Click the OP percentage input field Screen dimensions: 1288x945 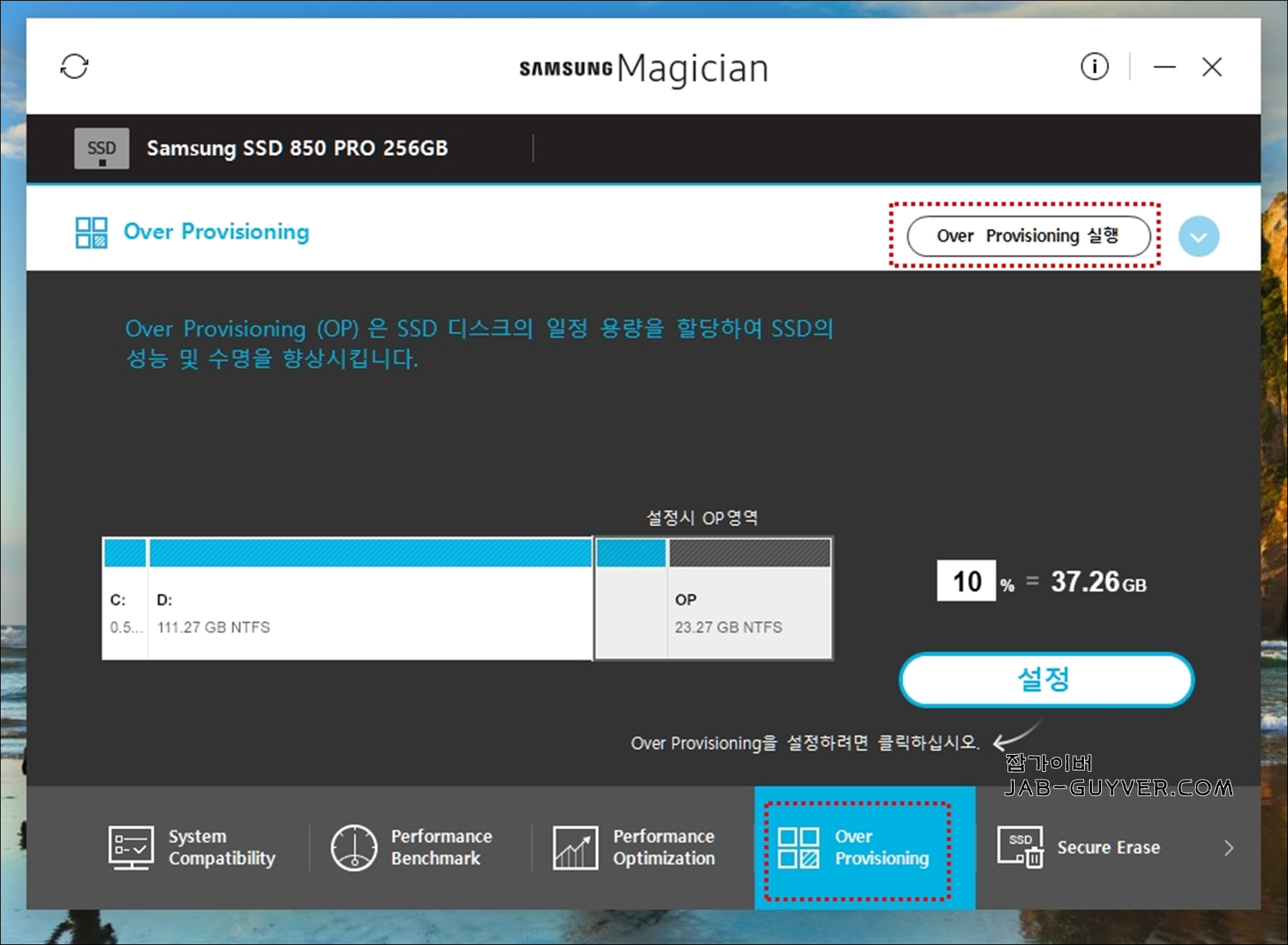(966, 581)
